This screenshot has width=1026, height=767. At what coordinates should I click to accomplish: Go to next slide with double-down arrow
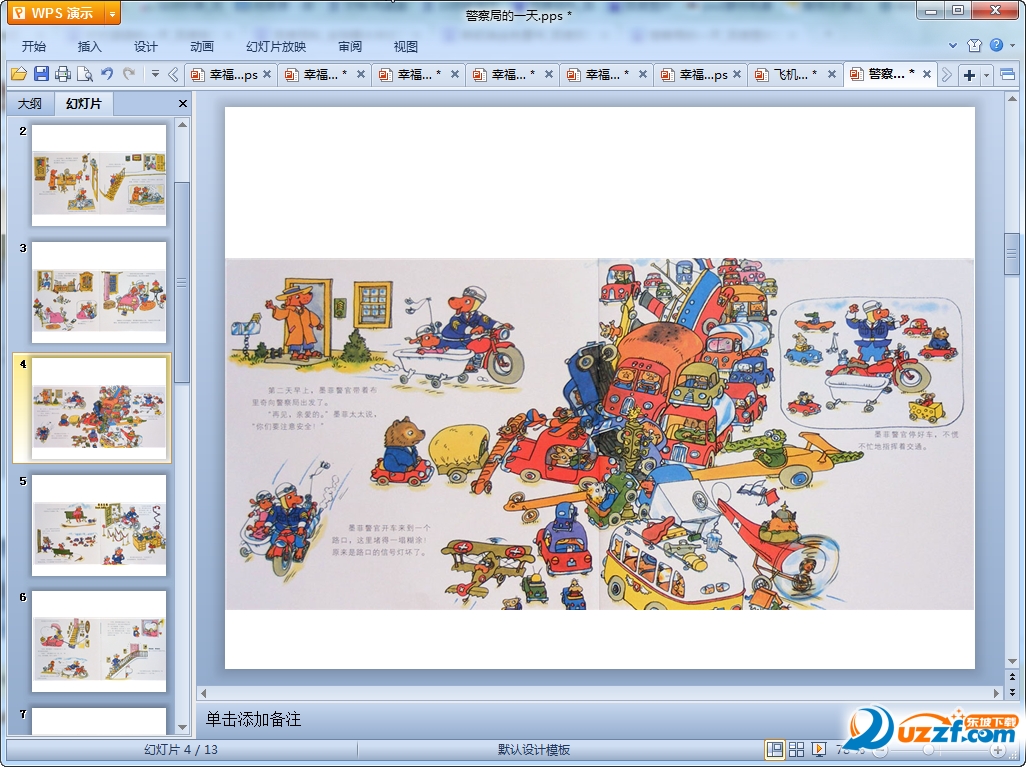1012,691
